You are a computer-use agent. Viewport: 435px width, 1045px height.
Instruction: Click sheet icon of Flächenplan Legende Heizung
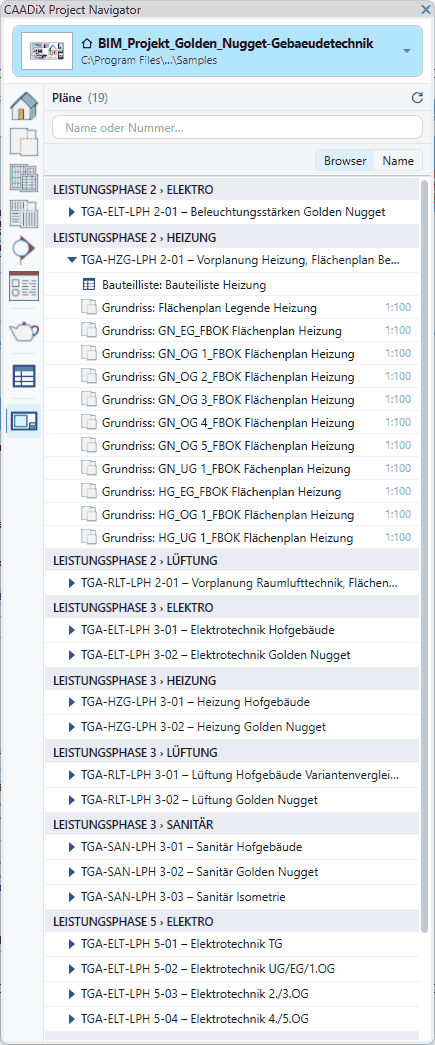tap(89, 307)
